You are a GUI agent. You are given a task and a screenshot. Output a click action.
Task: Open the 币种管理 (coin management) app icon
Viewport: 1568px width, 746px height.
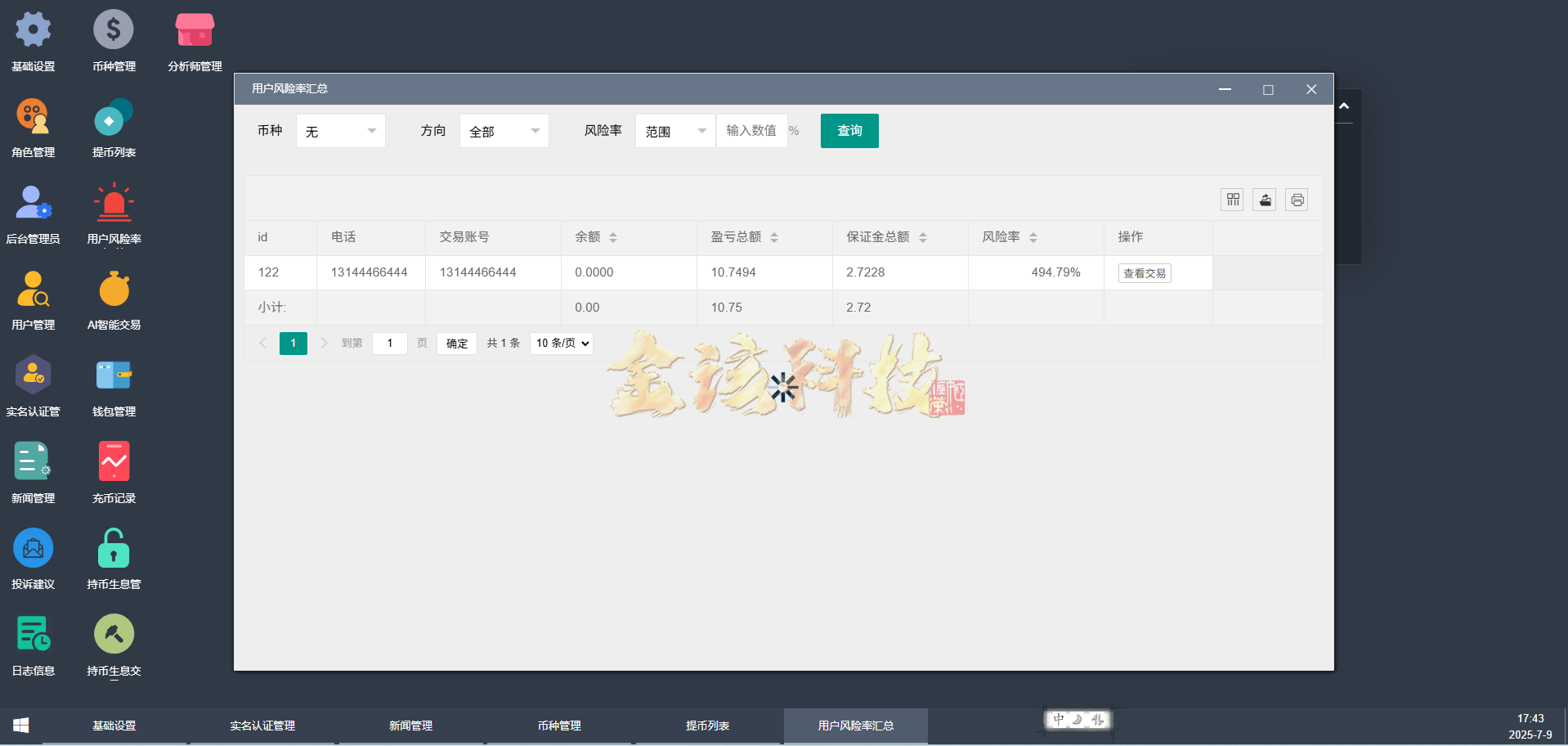point(114,39)
